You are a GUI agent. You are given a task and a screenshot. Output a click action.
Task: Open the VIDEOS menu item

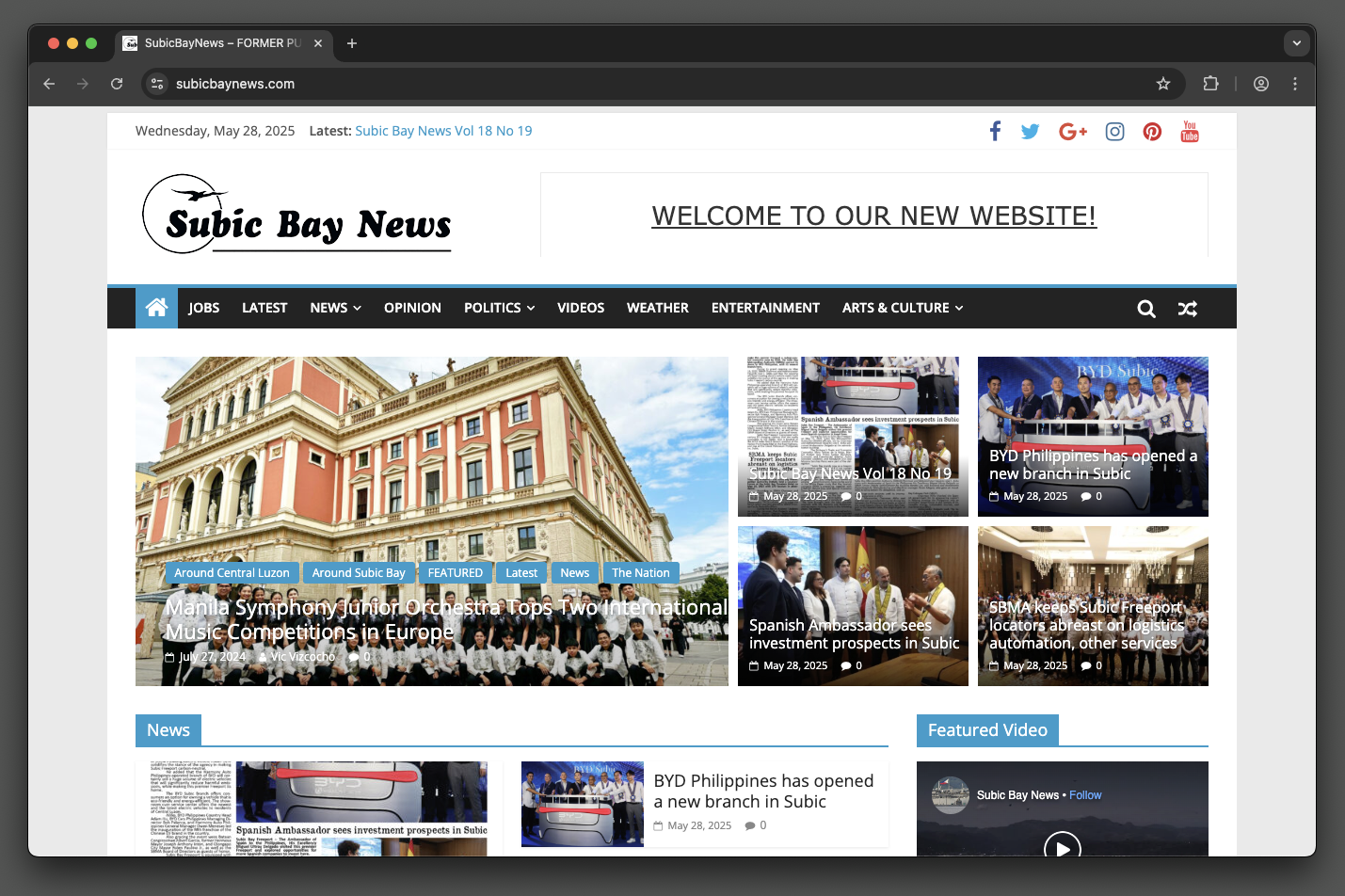[581, 308]
